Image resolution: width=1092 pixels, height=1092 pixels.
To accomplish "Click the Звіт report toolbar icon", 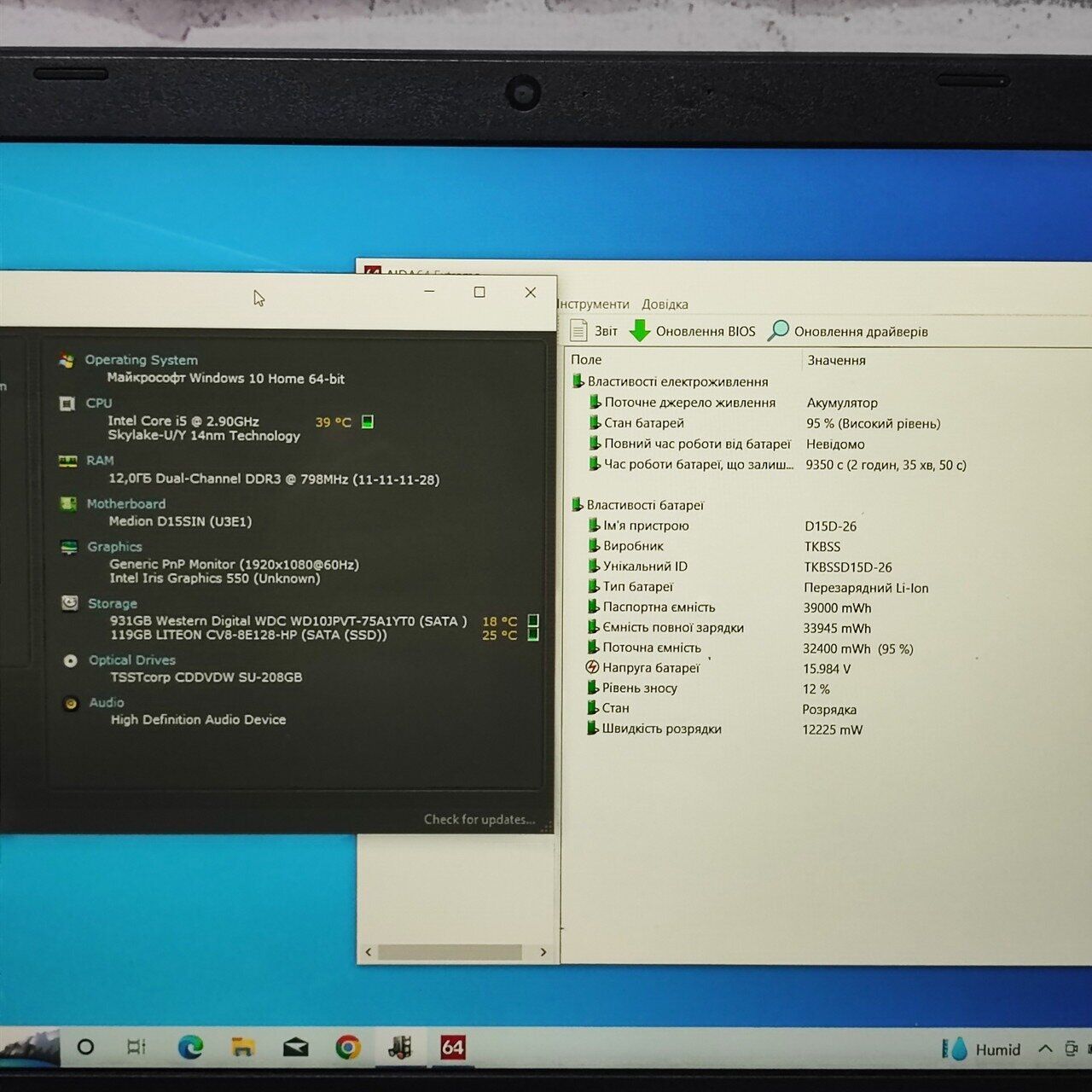I will [x=579, y=330].
